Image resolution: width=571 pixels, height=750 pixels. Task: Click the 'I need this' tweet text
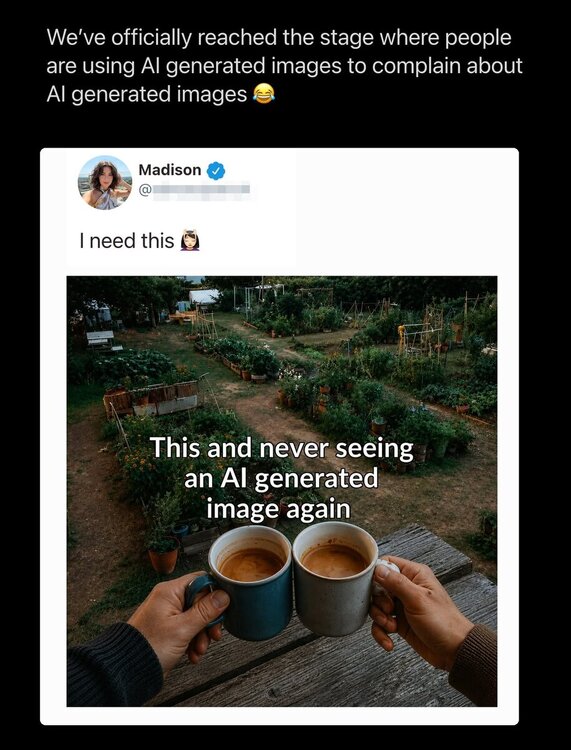pos(127,241)
